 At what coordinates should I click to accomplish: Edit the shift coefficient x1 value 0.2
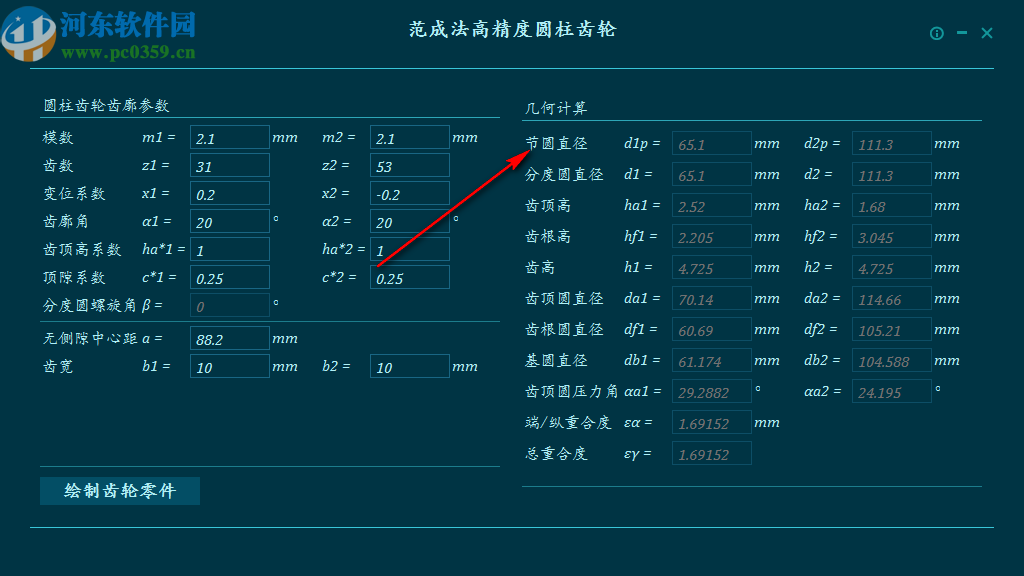point(229,193)
